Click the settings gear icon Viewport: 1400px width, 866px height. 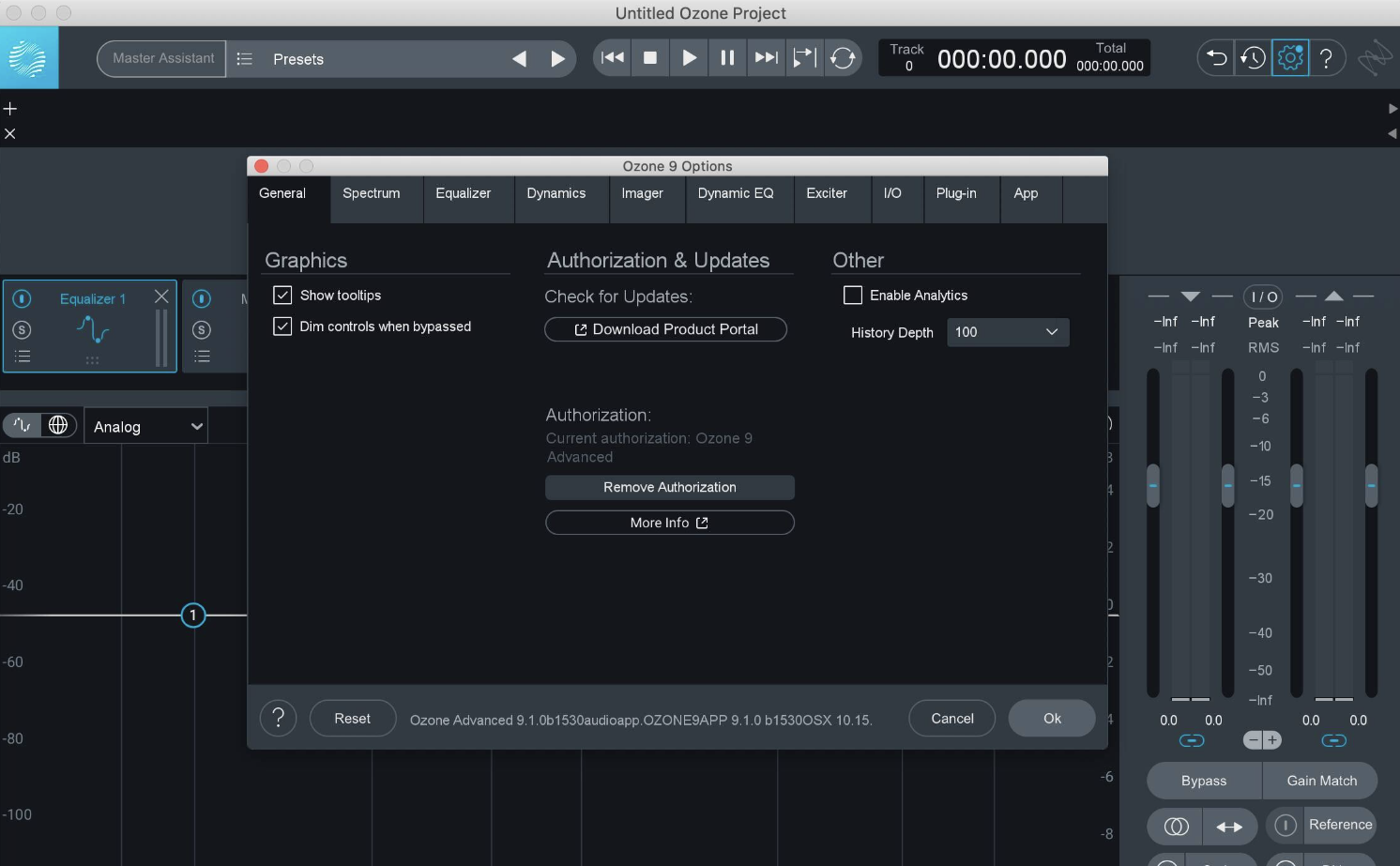click(1289, 57)
